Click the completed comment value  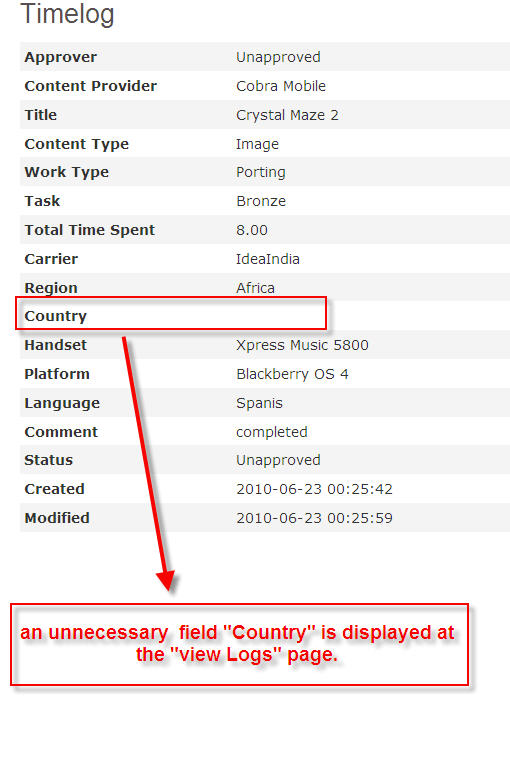tap(272, 432)
